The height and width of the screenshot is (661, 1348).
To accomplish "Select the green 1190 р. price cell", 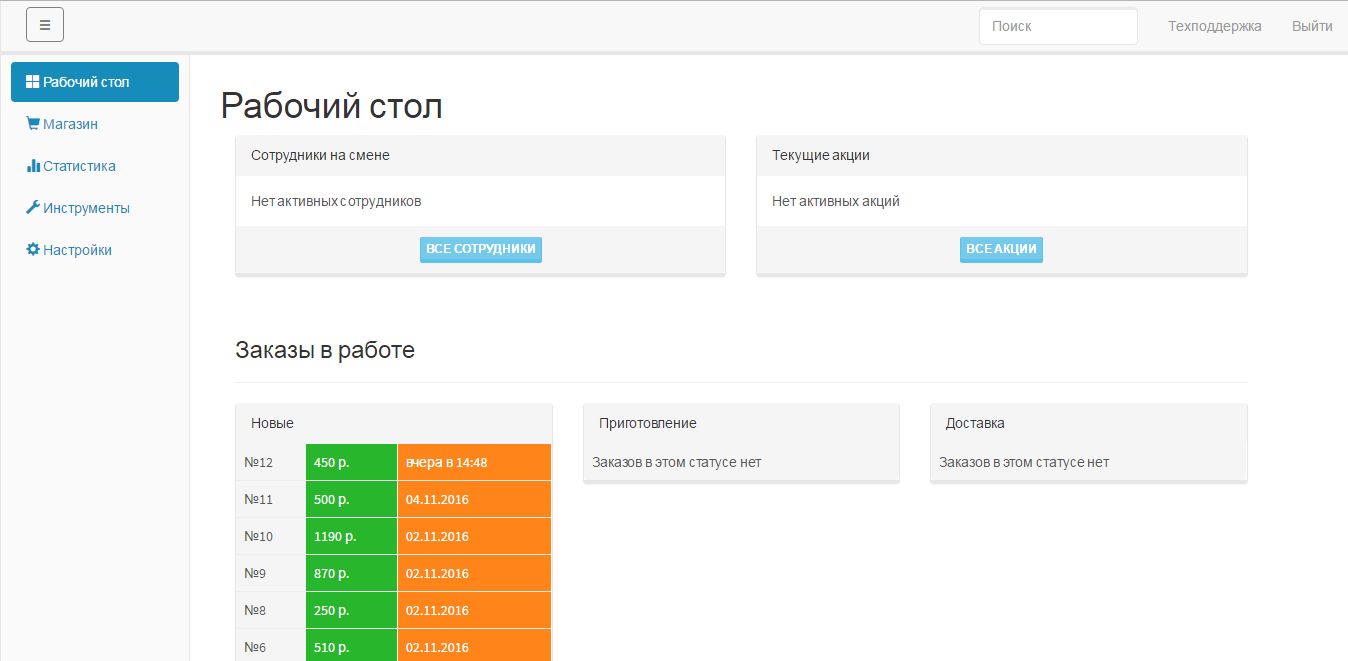I will point(351,537).
